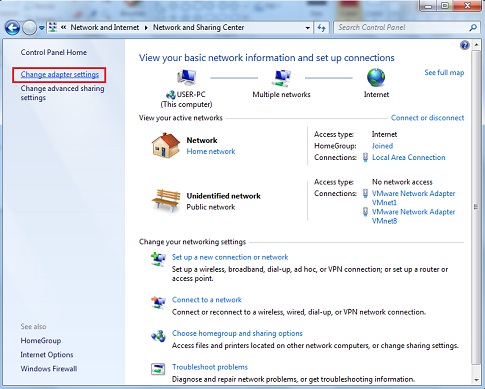Click the USER-PC computer icon

pos(186,78)
